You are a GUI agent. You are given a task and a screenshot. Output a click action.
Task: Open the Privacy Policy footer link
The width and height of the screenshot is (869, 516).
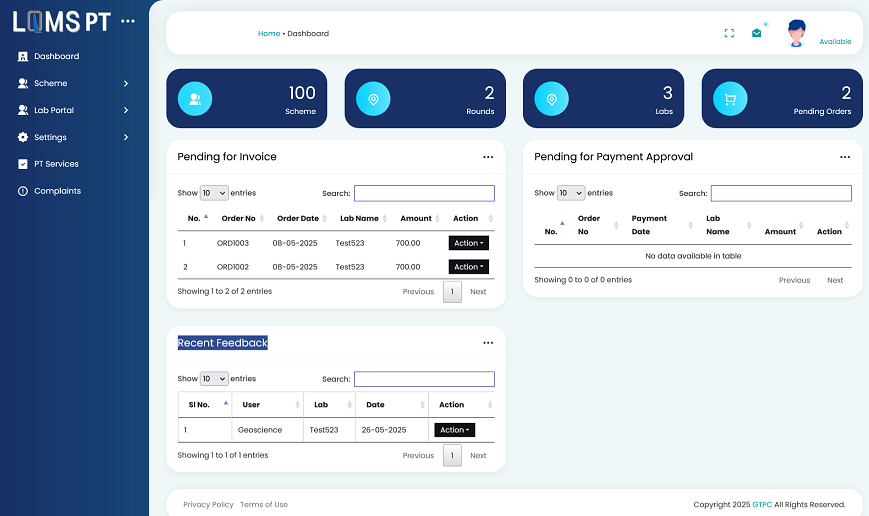pyautogui.click(x=208, y=505)
